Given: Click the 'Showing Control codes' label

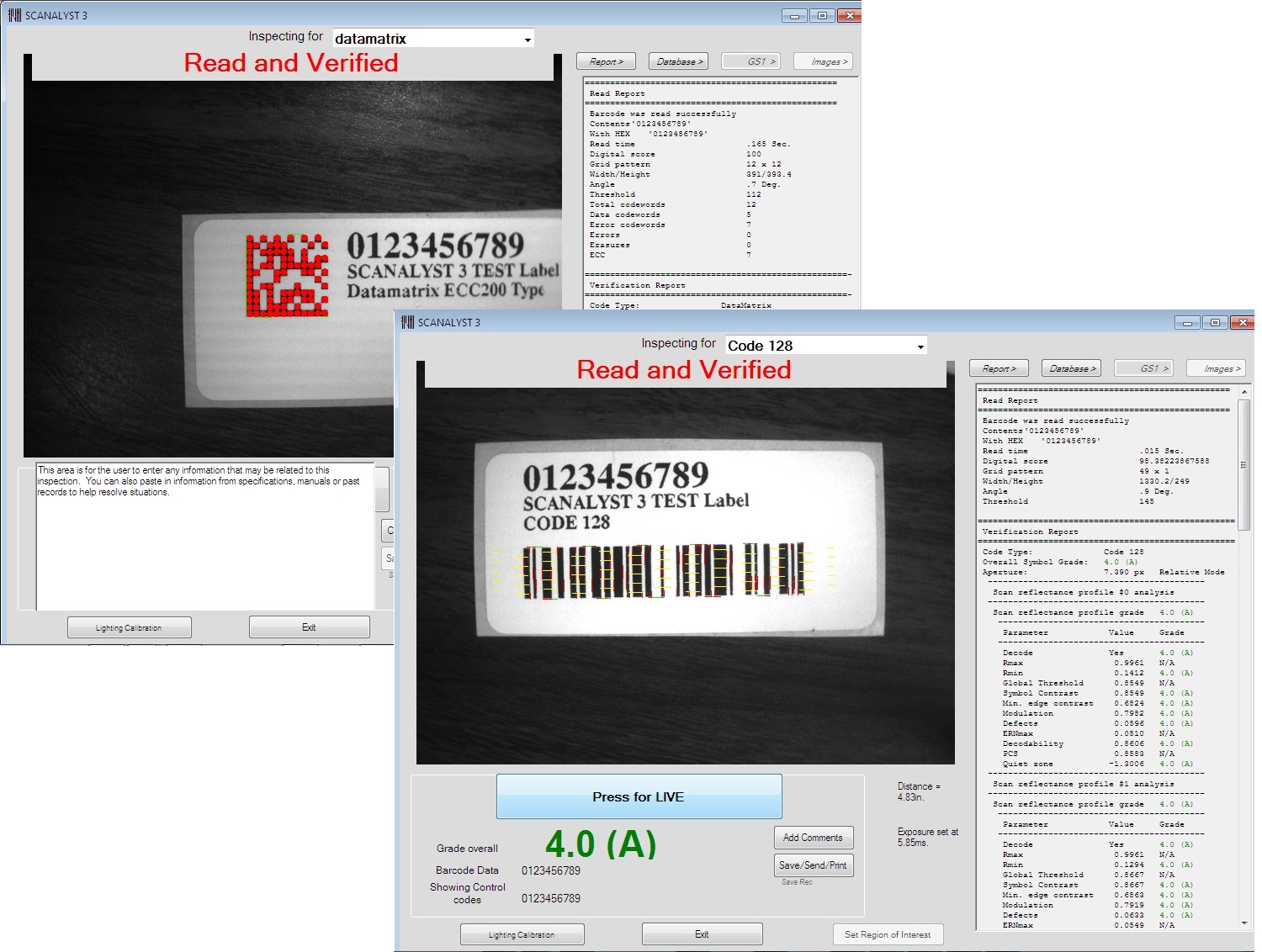Looking at the screenshot, I should 468,893.
